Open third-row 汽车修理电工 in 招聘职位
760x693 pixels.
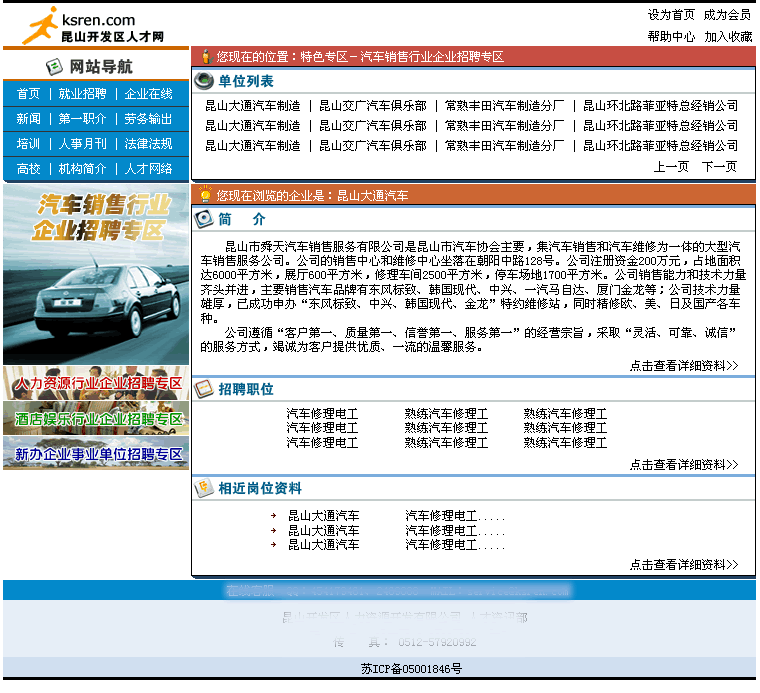point(322,442)
